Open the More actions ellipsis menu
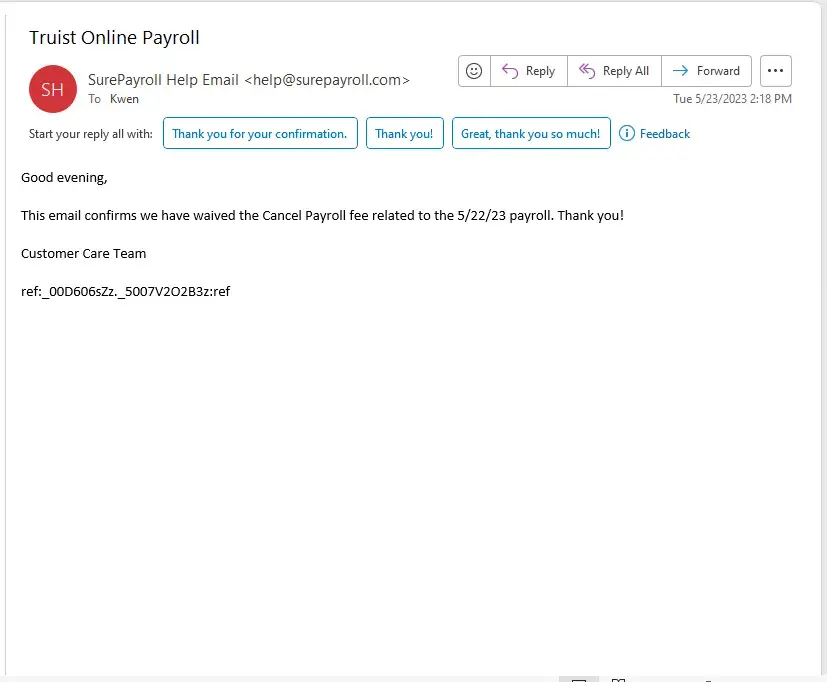 [776, 71]
